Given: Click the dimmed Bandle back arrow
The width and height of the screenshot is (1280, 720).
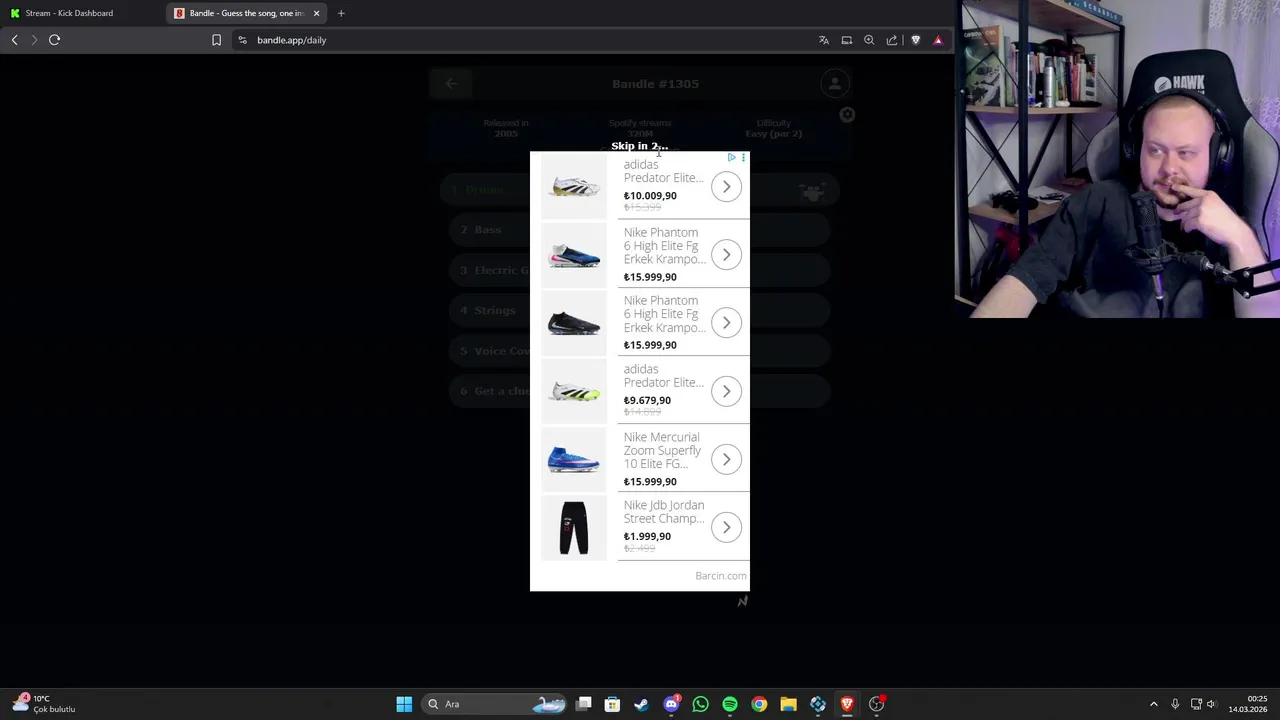Looking at the screenshot, I should pos(451,84).
